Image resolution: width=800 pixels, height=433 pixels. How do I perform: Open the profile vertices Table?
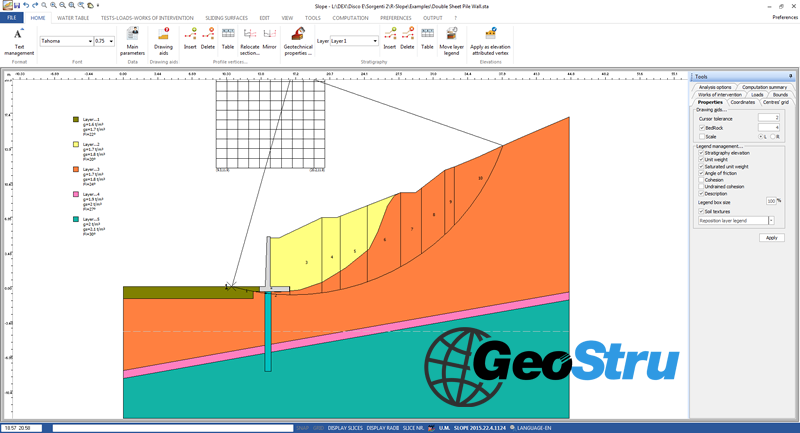pos(228,39)
